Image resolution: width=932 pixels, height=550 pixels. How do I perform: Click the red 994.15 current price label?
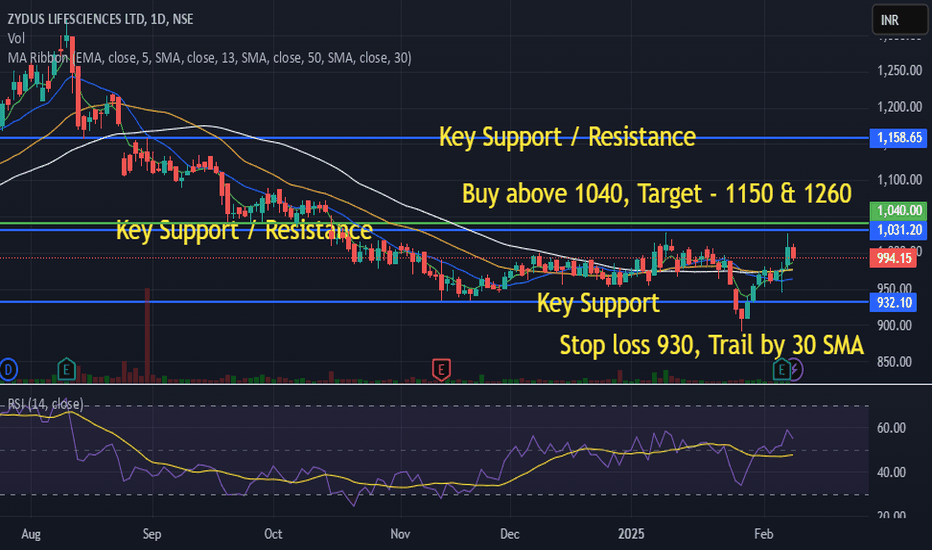coord(893,258)
